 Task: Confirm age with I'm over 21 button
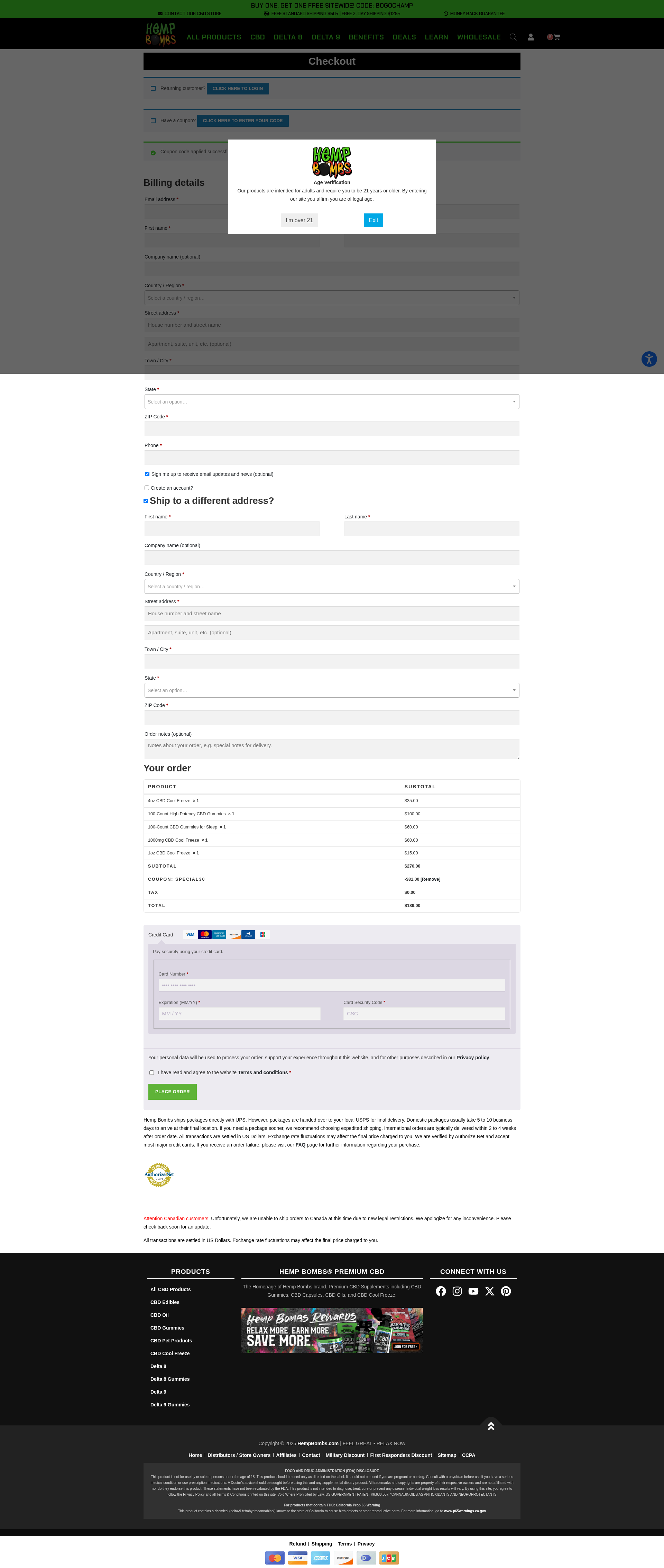pos(299,220)
